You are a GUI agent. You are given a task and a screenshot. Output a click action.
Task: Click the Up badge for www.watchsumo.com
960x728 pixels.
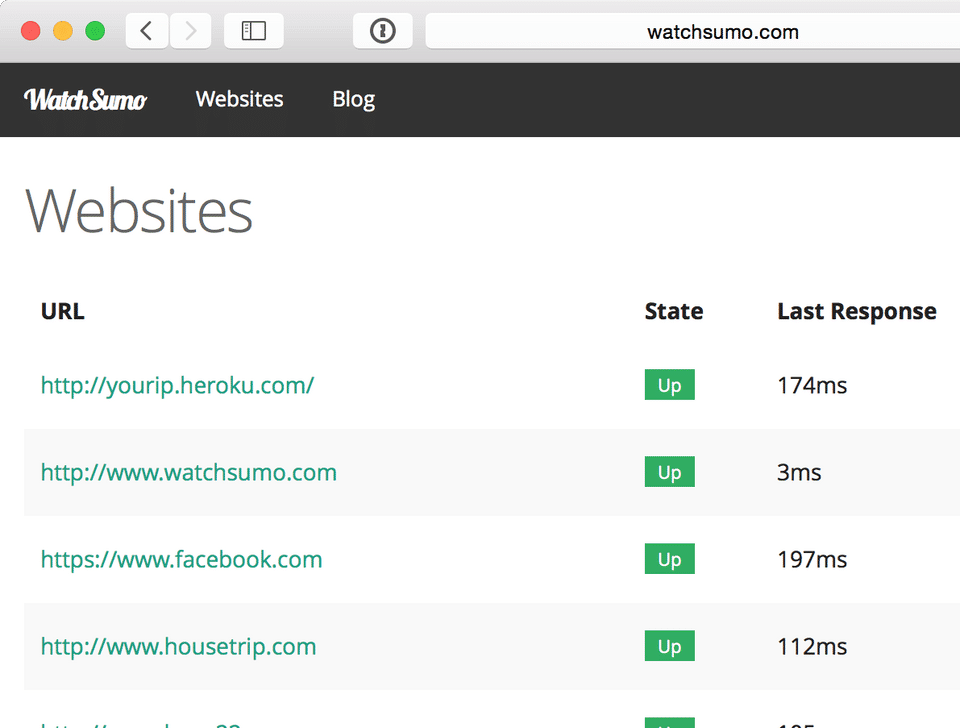669,472
